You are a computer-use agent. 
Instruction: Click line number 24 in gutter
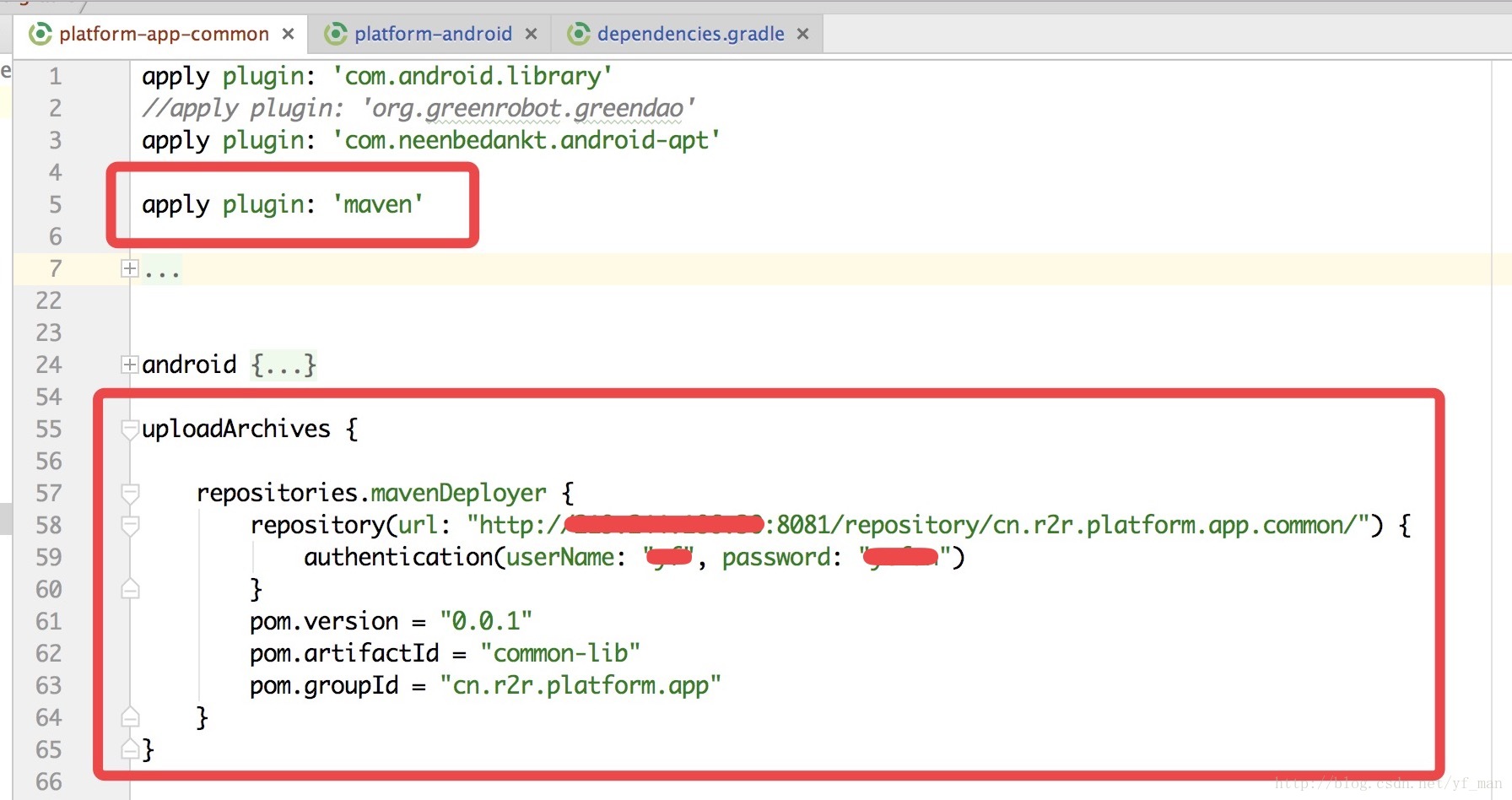[49, 365]
